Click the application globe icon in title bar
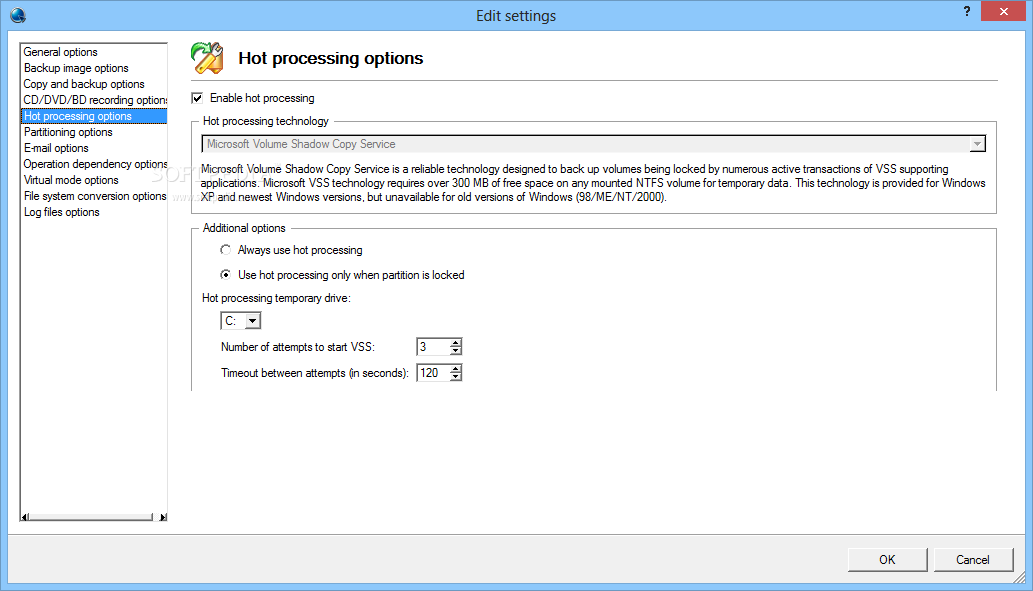This screenshot has width=1033, height=591. click(x=17, y=14)
